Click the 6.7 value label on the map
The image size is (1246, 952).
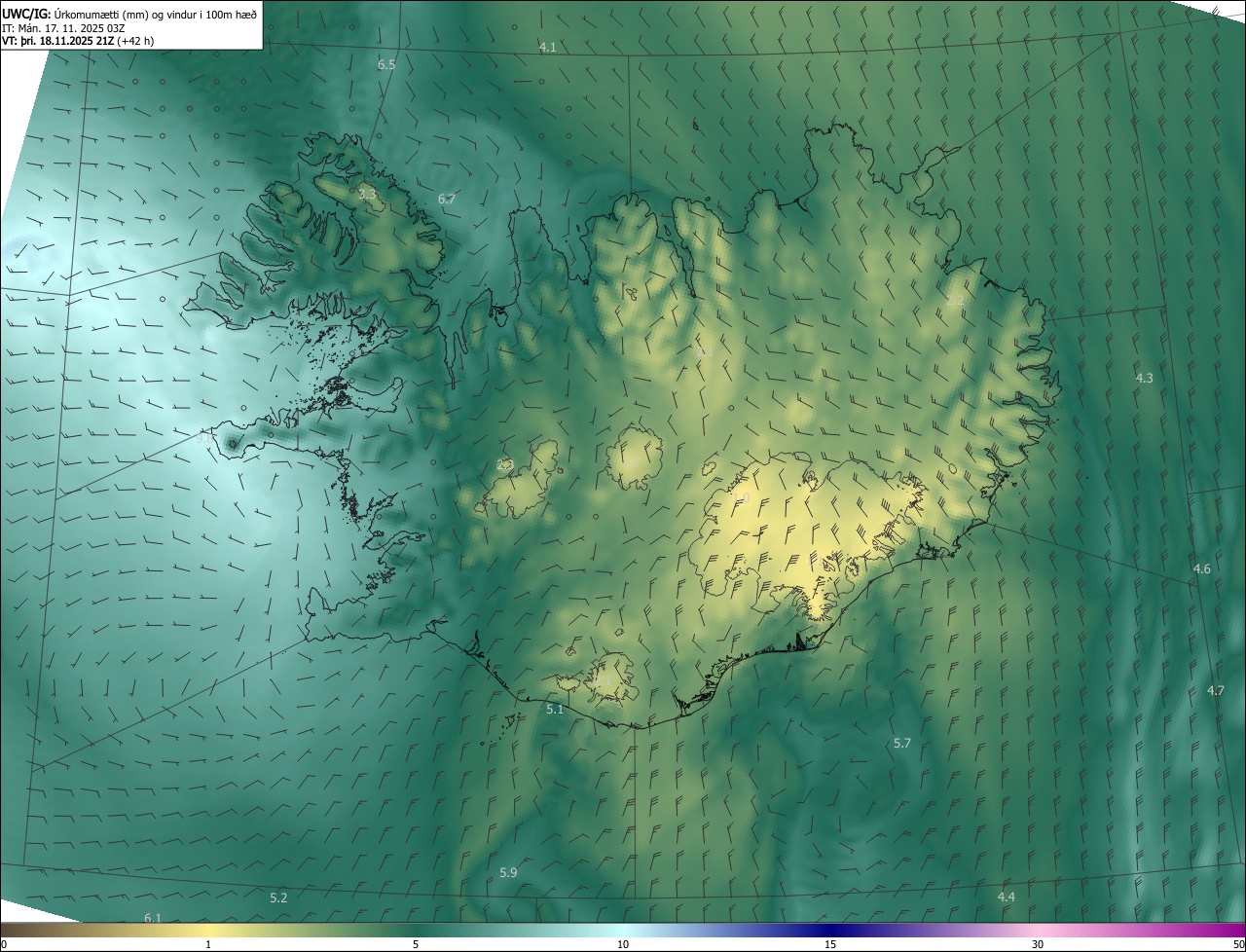[447, 199]
